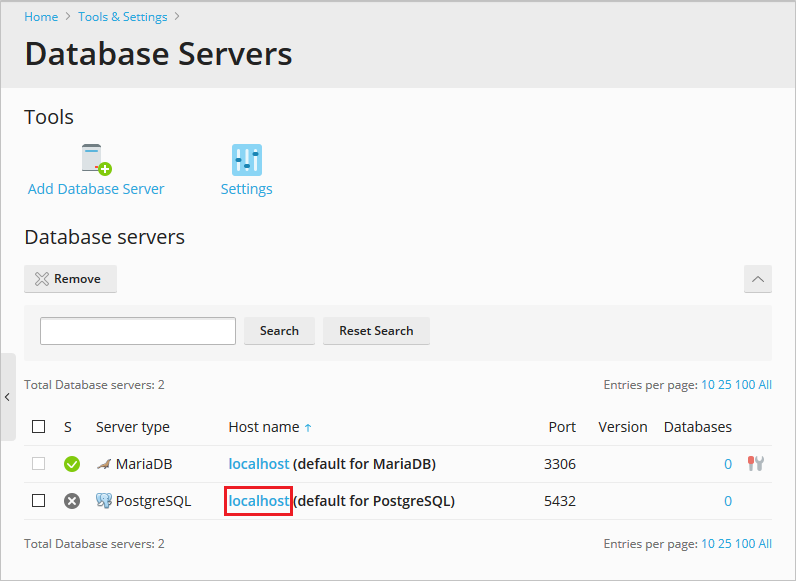Click the gray error status icon for PostgreSQL
Viewport: 796px width, 581px height.
pyautogui.click(x=72, y=501)
